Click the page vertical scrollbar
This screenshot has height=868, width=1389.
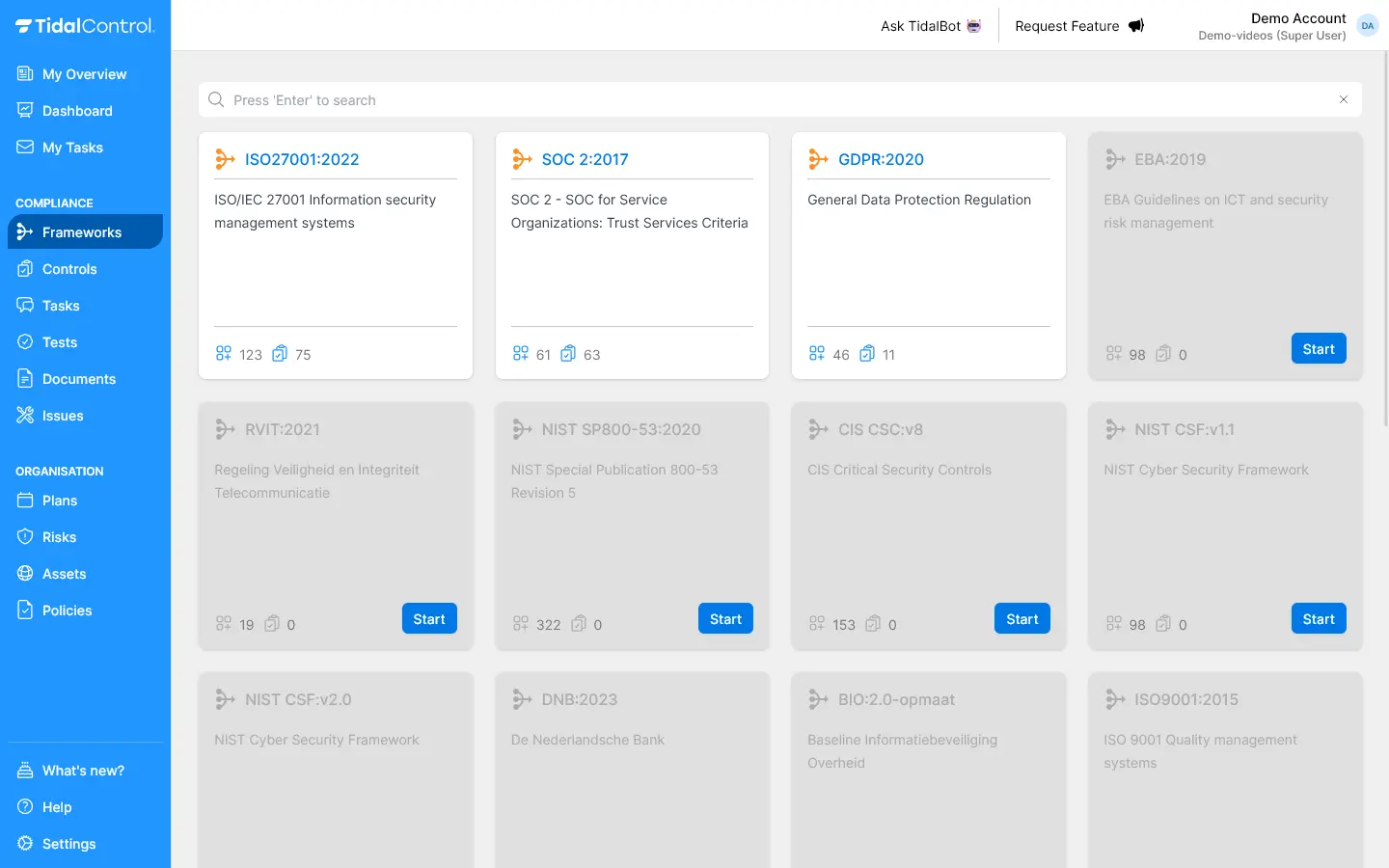[x=1385, y=241]
